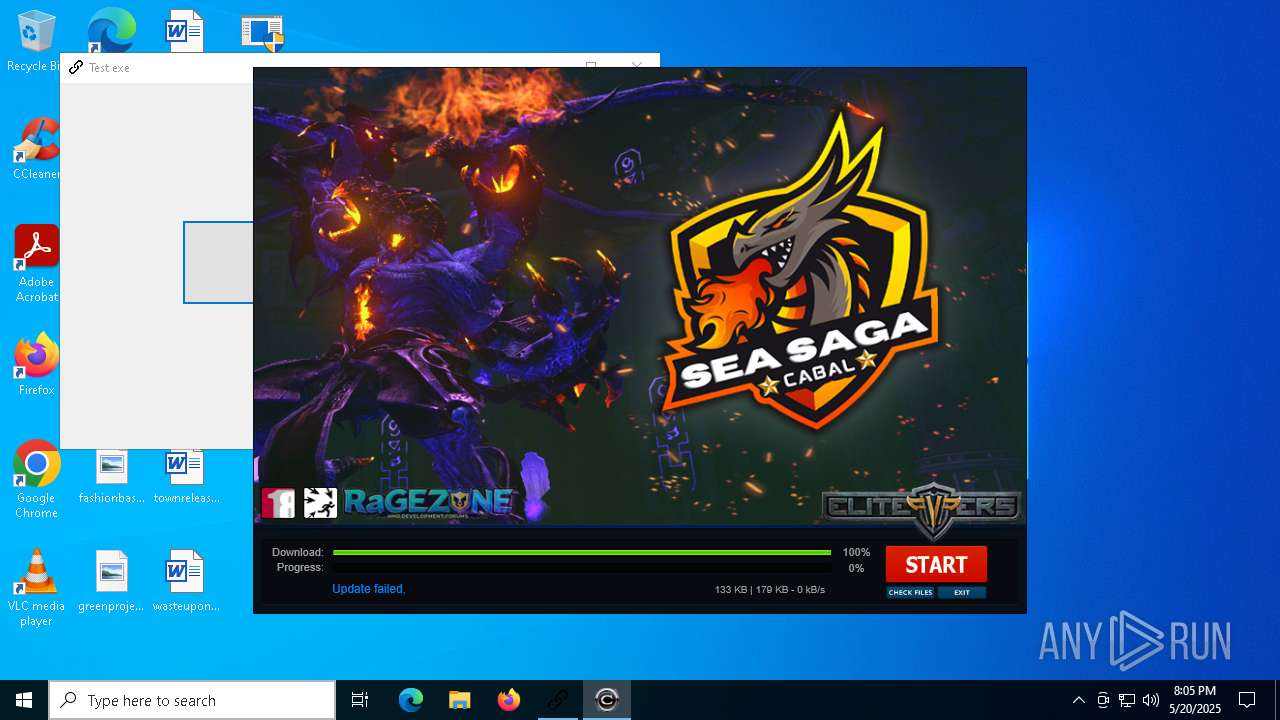The width and height of the screenshot is (1280, 720).
Task: Click the green Download progress bar
Action: click(x=582, y=552)
